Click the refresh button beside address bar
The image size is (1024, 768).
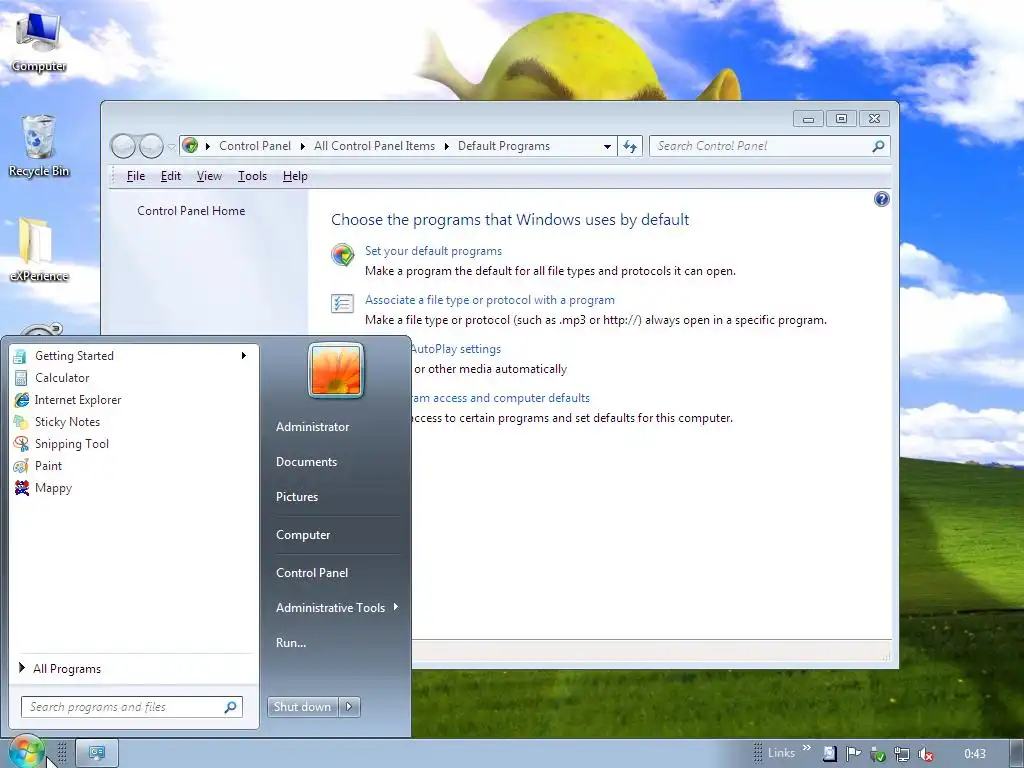630,146
